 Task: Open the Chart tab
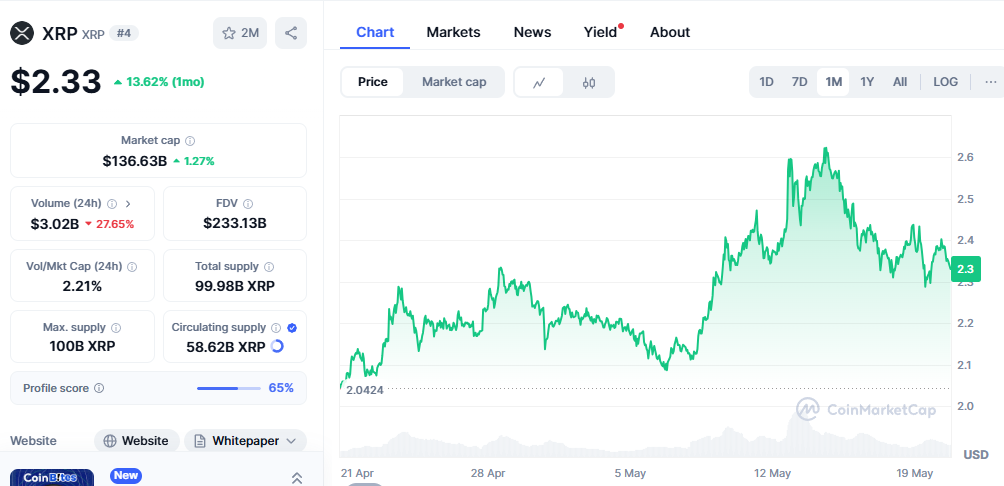pyautogui.click(x=375, y=32)
